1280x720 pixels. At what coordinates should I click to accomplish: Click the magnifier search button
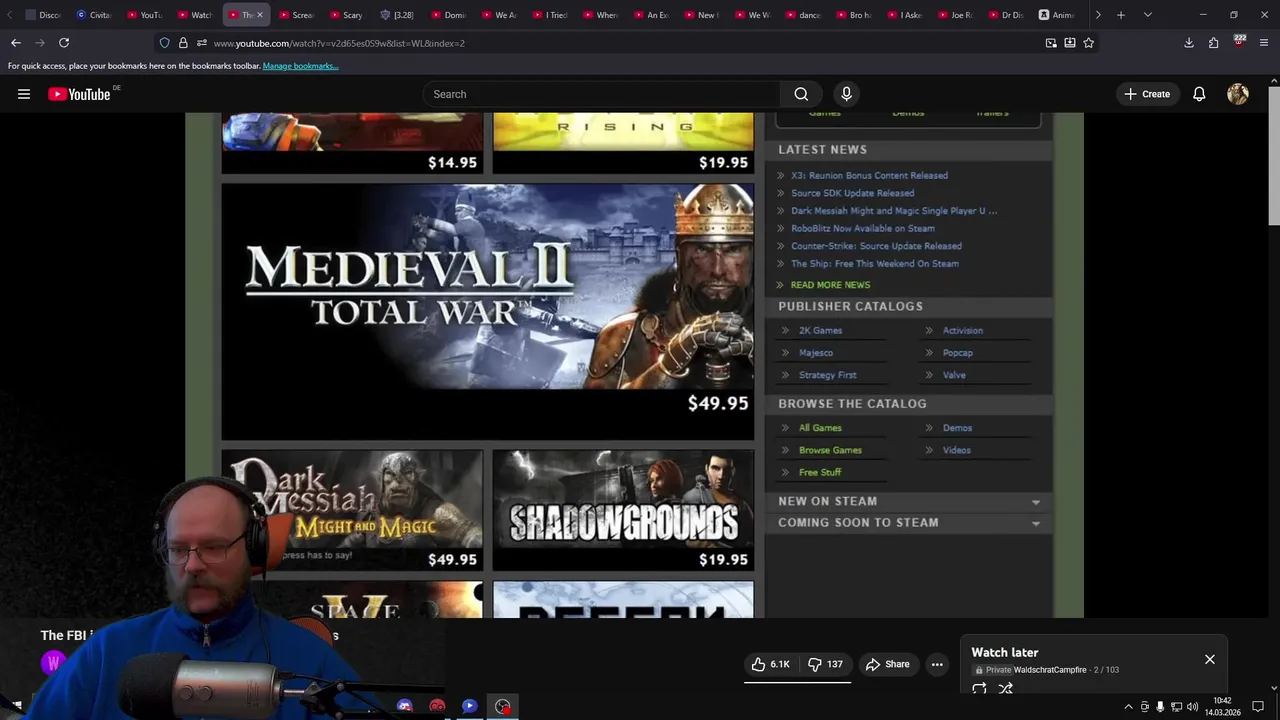[x=801, y=94]
